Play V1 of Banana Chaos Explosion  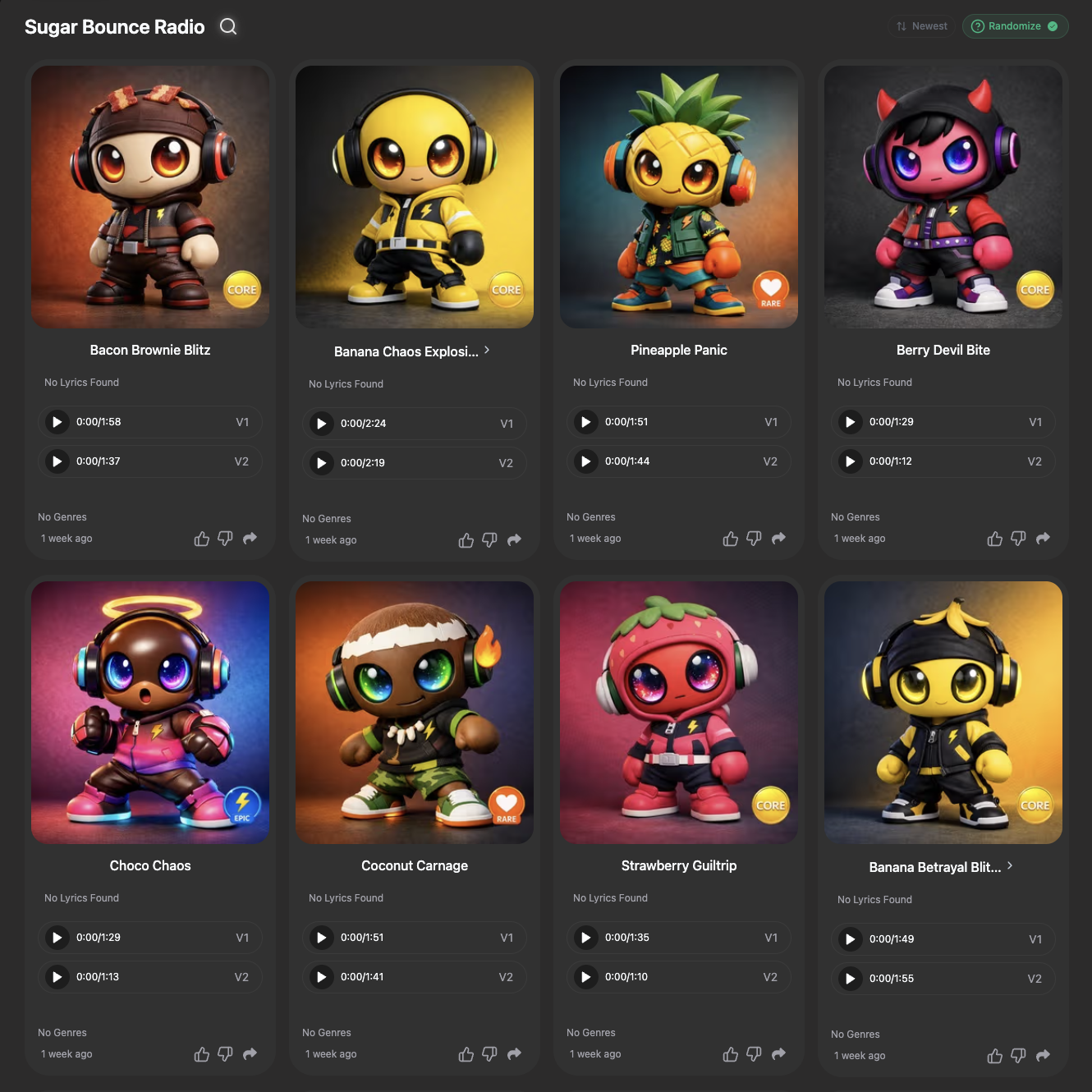pos(321,424)
